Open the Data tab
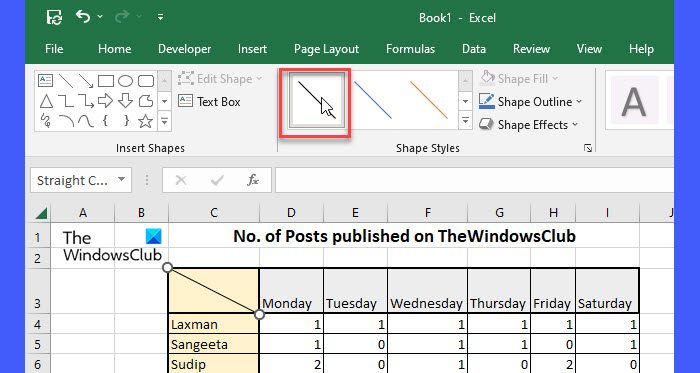700x373 pixels. click(474, 49)
